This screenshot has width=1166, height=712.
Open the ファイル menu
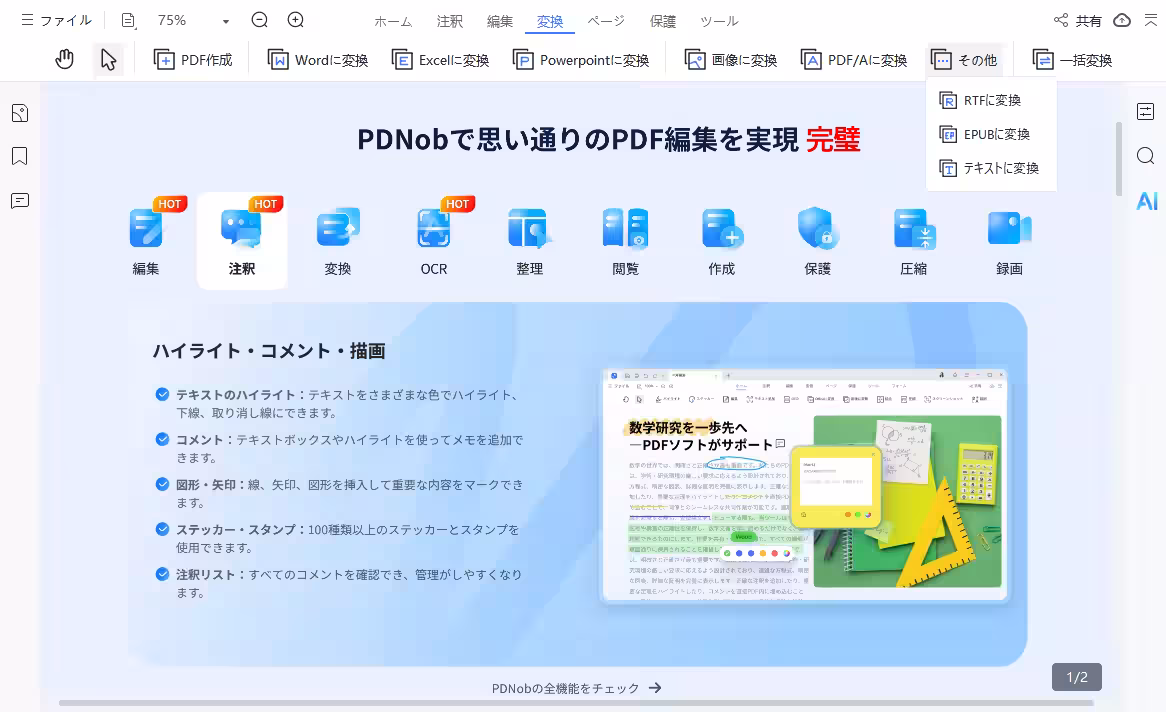(56, 20)
